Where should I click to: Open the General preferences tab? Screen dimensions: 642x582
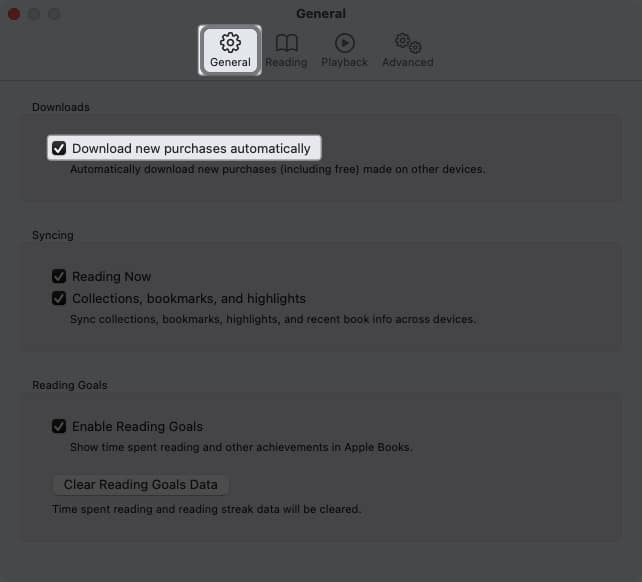pyautogui.click(x=230, y=50)
